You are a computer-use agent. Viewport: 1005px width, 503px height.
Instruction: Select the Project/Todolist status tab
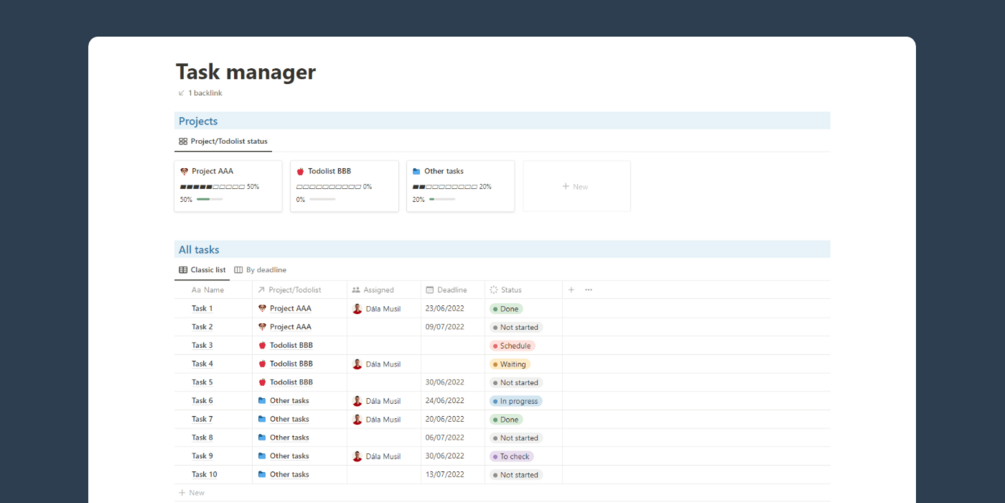coord(223,142)
